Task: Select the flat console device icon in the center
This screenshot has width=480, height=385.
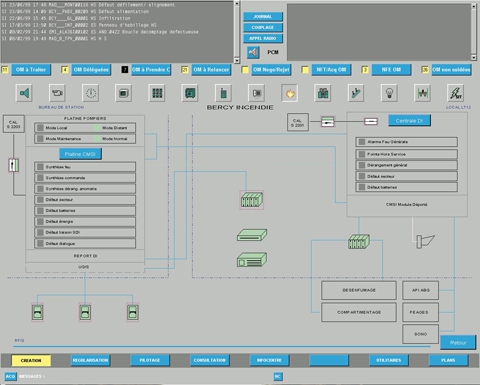Action: tap(252, 235)
